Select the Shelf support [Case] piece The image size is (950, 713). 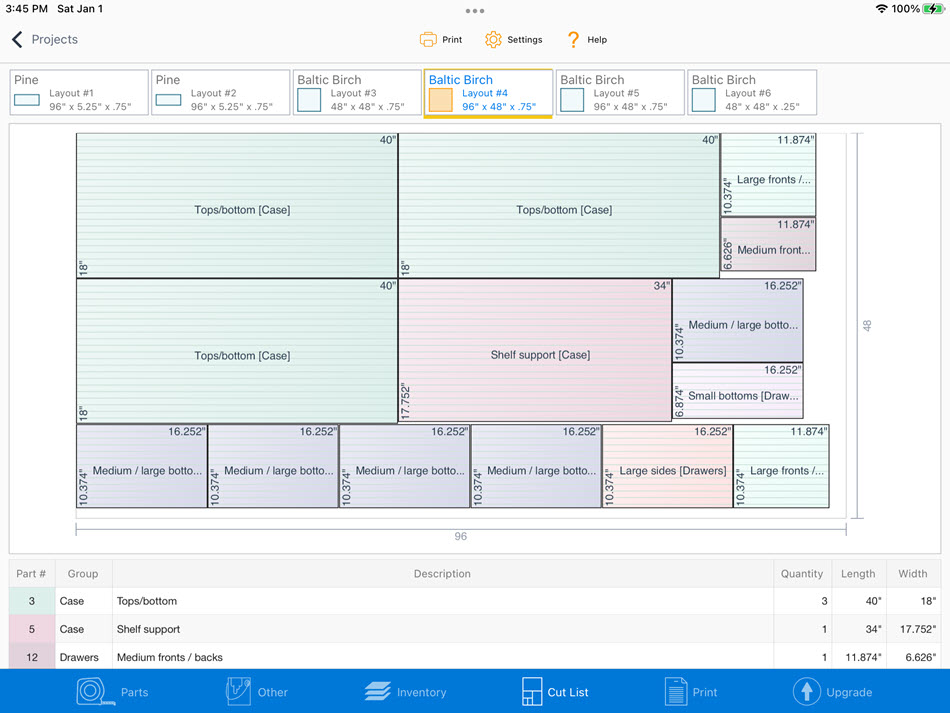pyautogui.click(x=535, y=350)
